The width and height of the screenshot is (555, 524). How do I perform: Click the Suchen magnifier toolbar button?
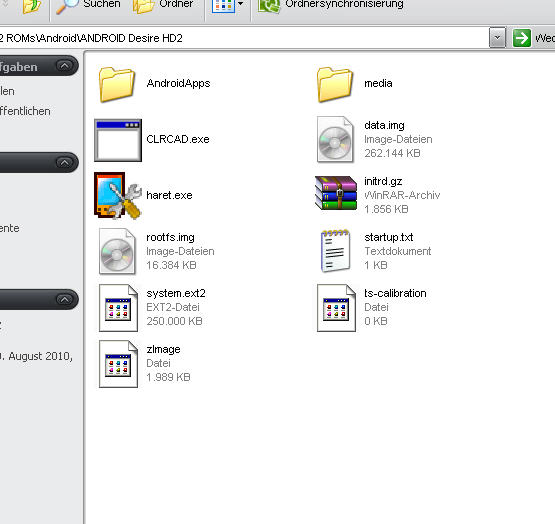88,5
